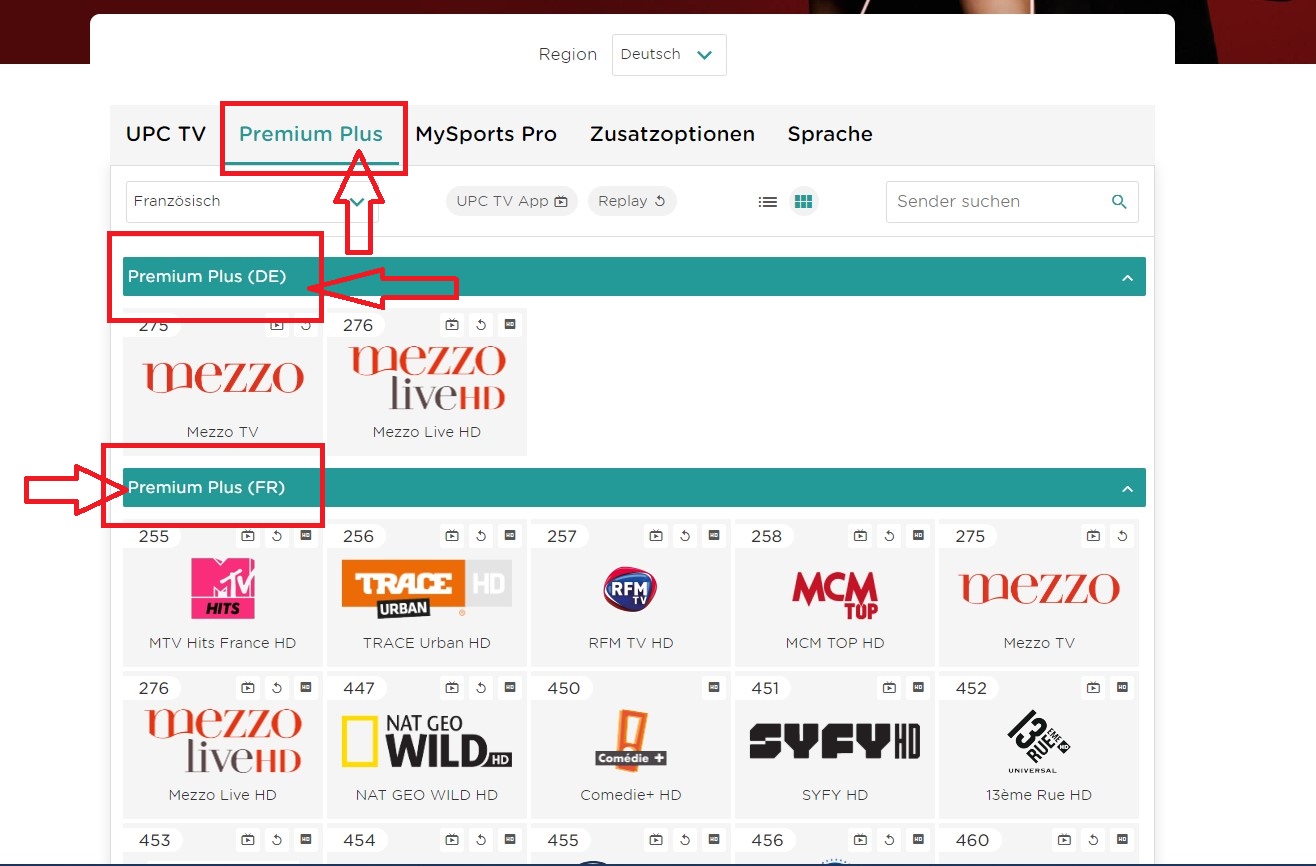Select the UPC TV tab

166,134
